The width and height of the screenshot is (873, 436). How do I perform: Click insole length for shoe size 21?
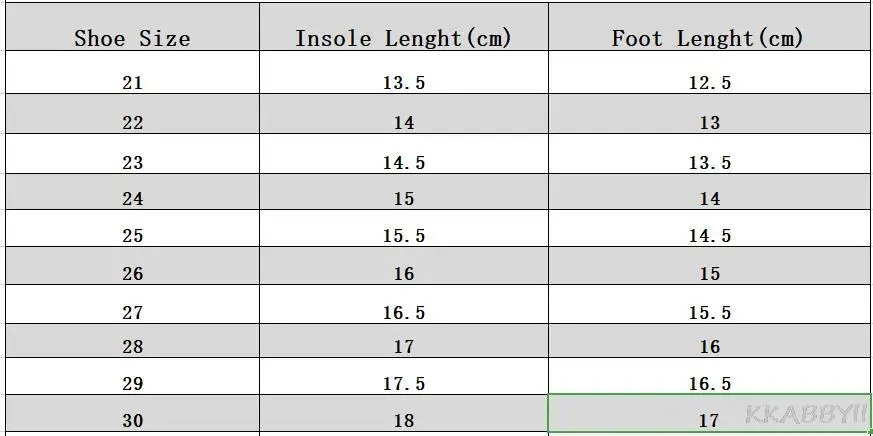pyautogui.click(x=403, y=83)
